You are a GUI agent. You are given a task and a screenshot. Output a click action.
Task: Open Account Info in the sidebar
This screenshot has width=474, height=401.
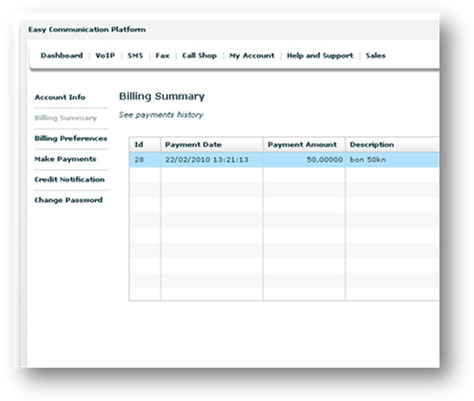point(60,97)
